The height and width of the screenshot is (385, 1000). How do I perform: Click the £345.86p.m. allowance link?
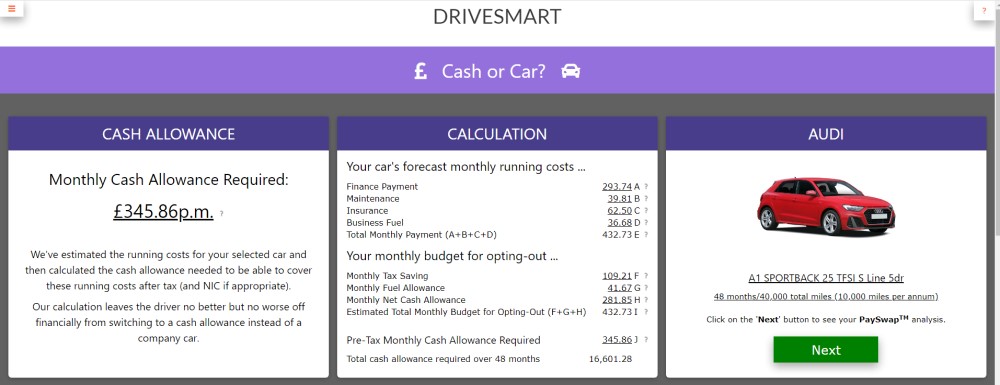tap(163, 212)
